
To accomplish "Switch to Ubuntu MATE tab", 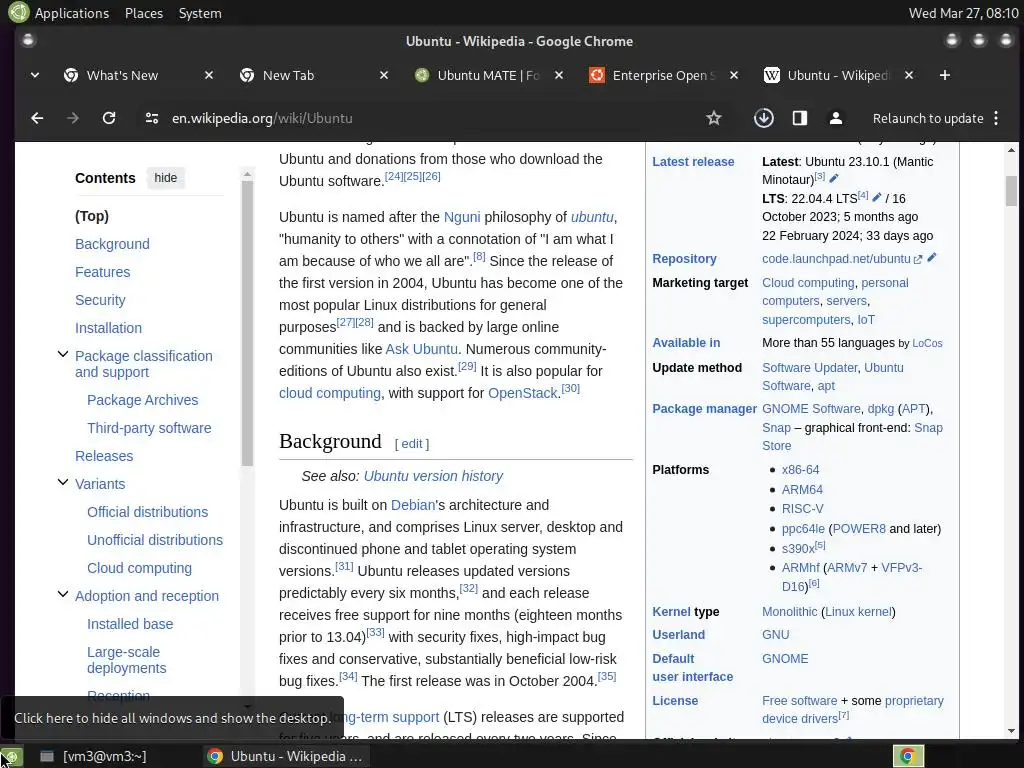I will tap(488, 75).
